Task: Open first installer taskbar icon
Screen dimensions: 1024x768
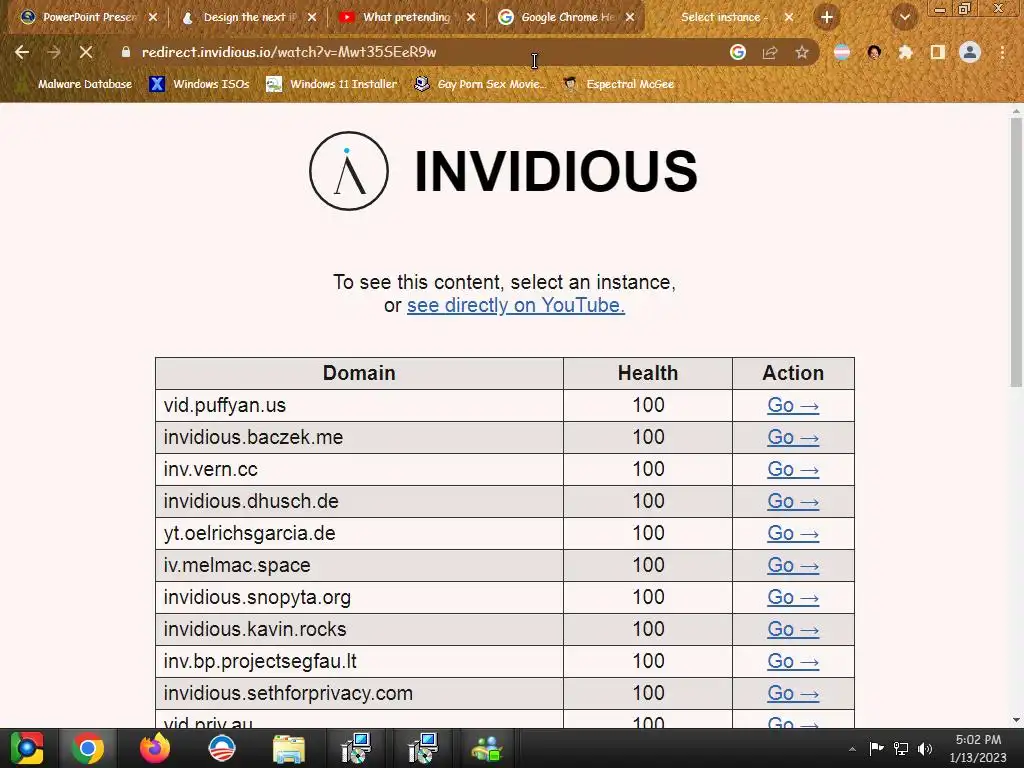Action: click(x=355, y=748)
